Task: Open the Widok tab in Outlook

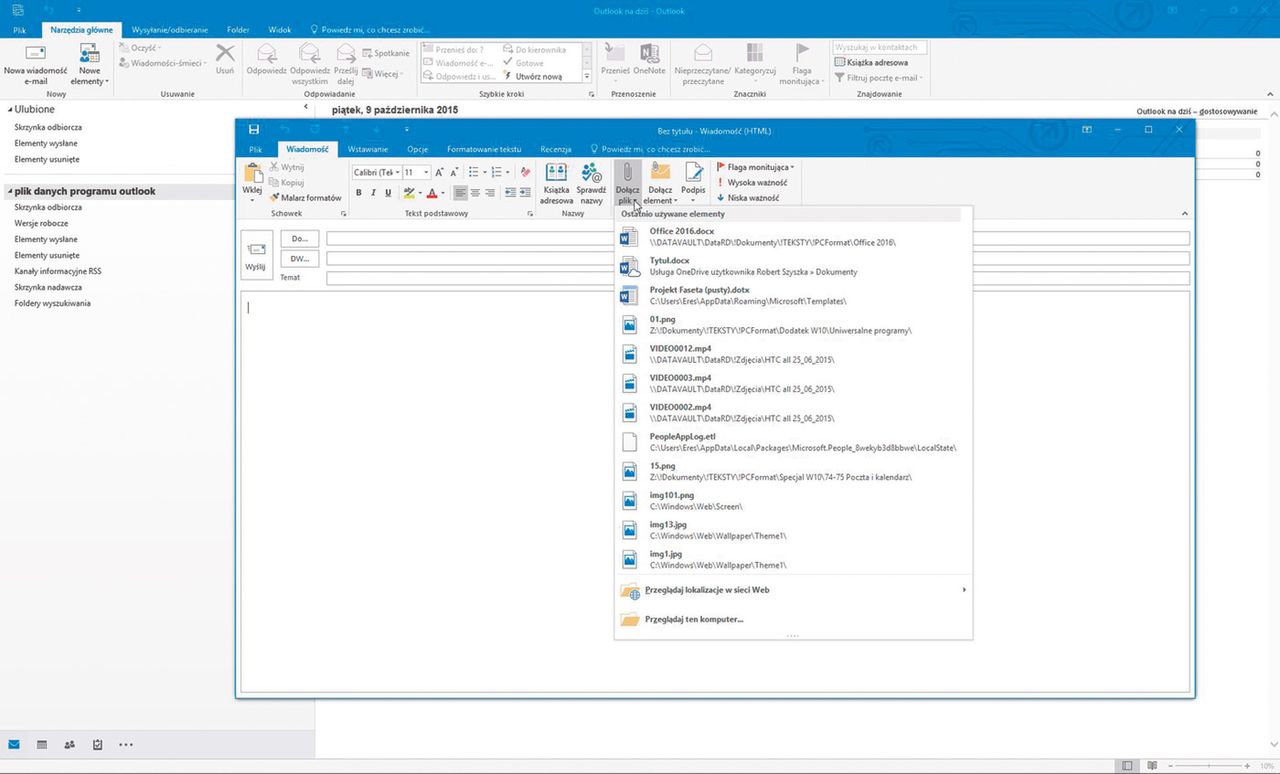Action: 280,30
